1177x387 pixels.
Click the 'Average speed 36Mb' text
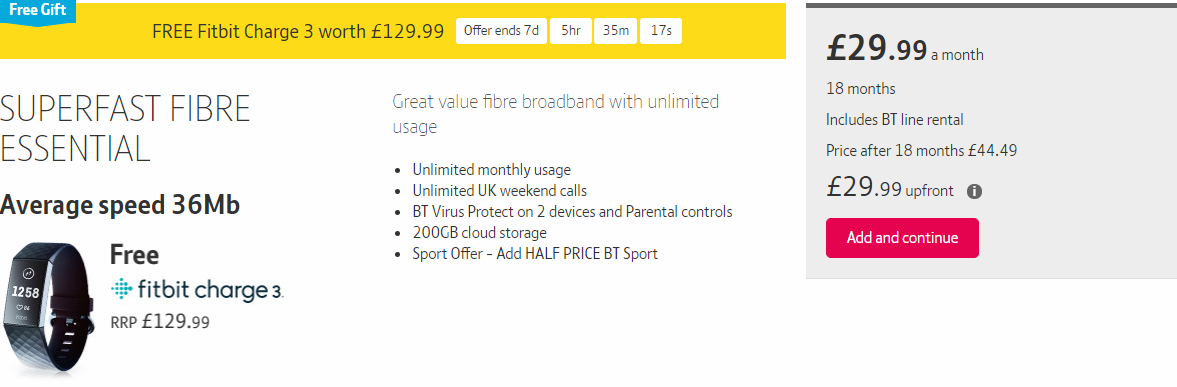tap(120, 204)
